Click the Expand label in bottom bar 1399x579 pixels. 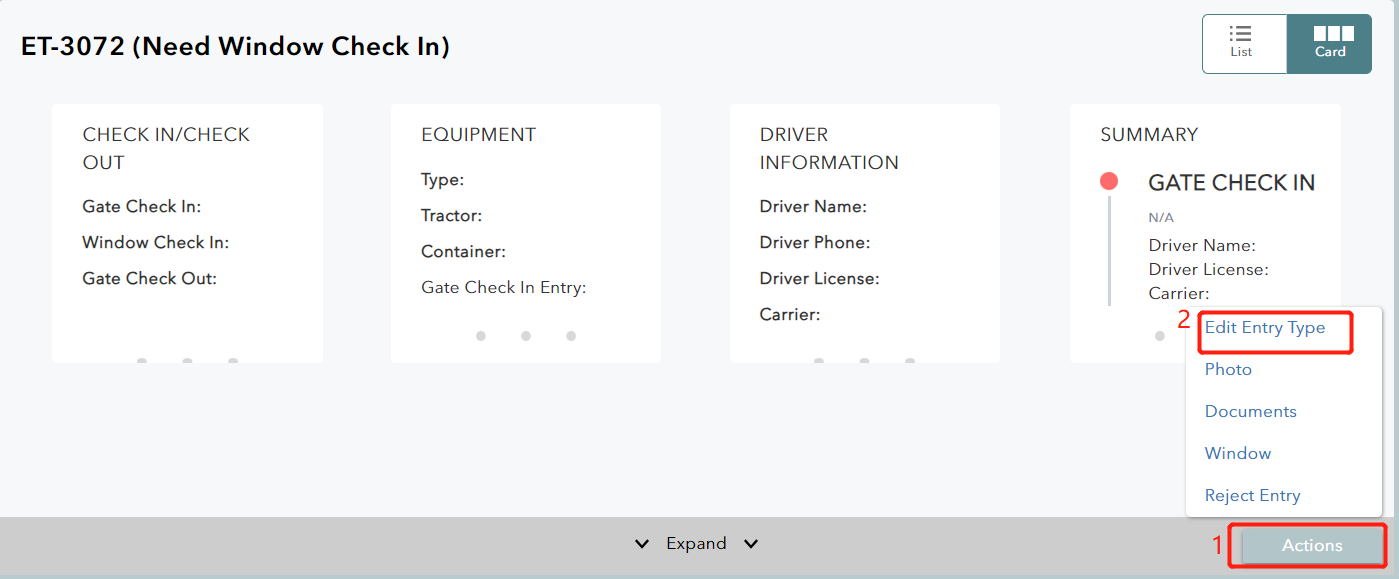point(696,544)
